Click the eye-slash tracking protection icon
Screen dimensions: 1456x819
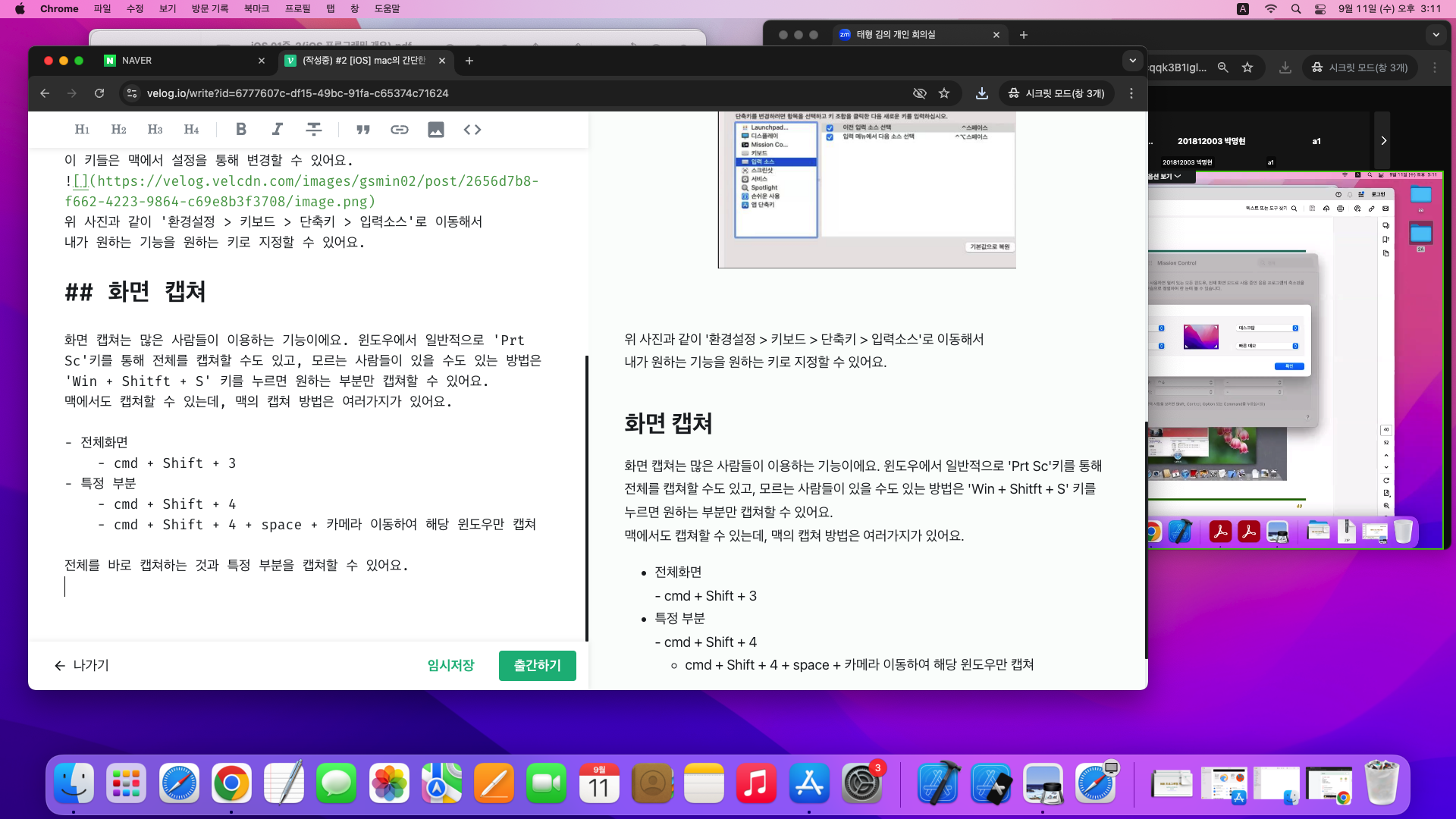click(x=919, y=93)
